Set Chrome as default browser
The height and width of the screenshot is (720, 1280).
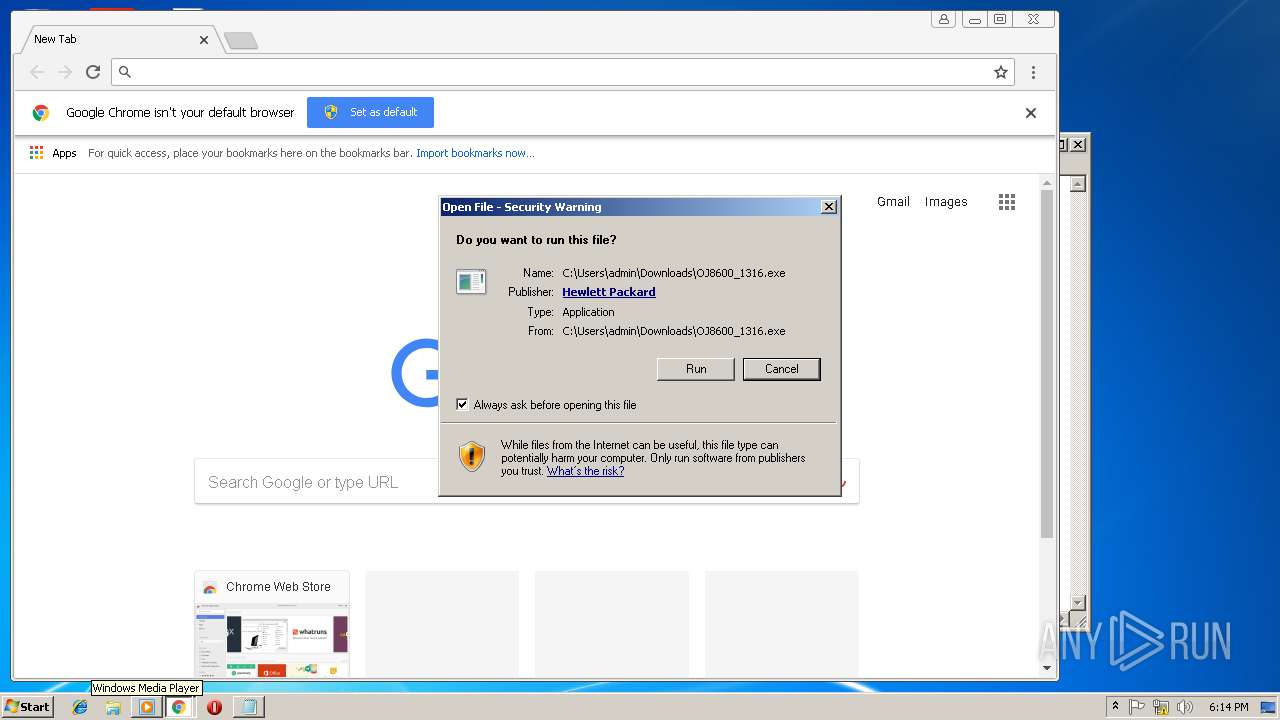coord(370,112)
